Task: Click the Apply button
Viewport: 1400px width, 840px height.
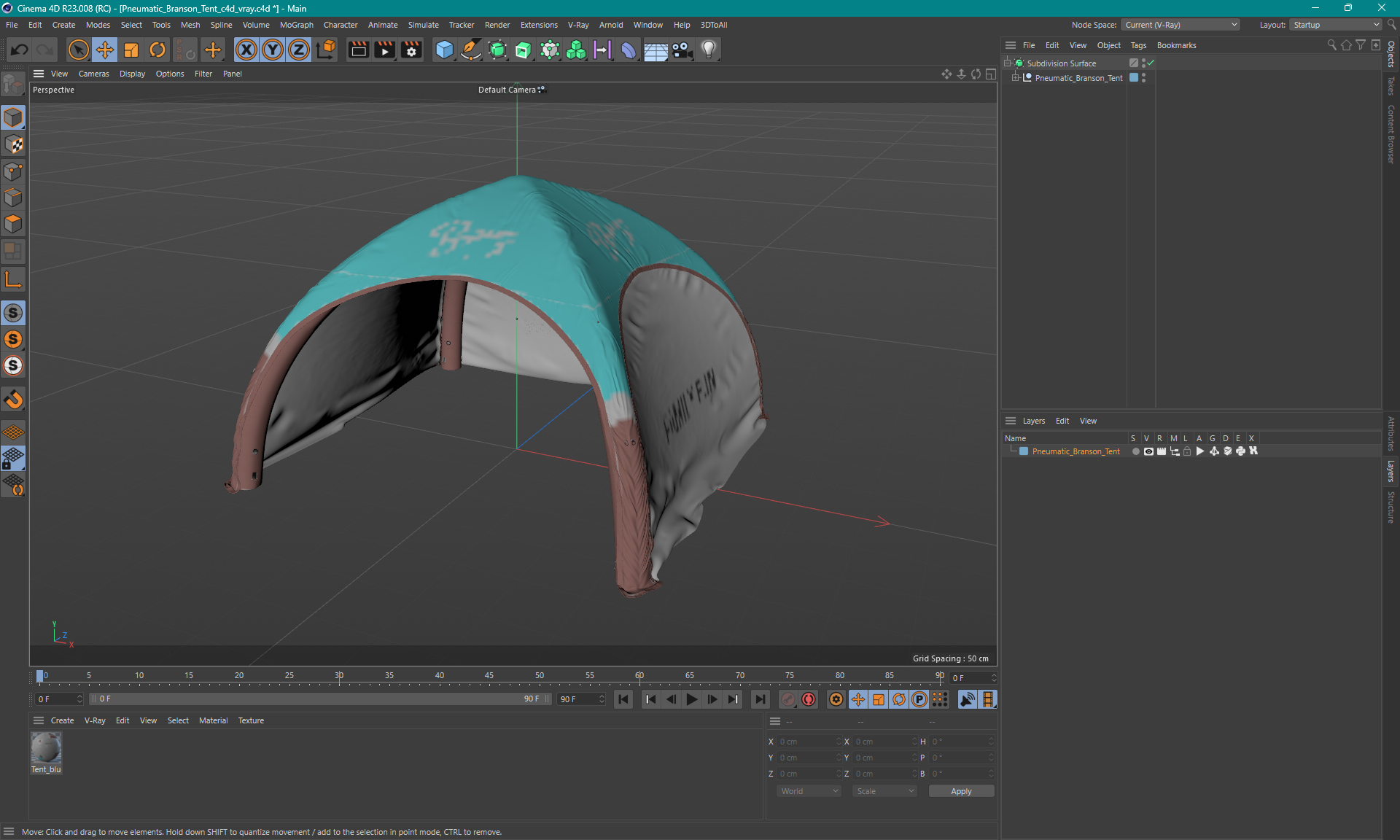Action: tap(961, 791)
